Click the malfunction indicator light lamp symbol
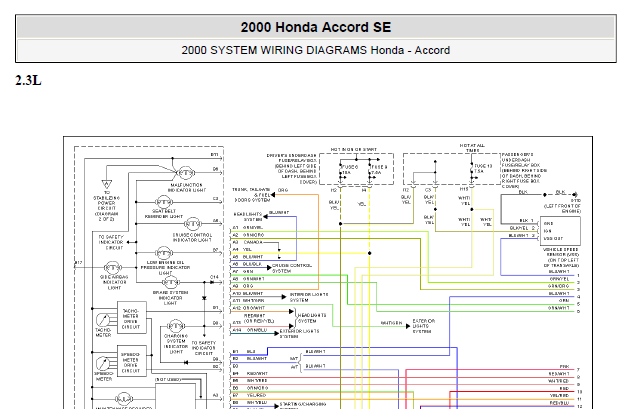 186,173
